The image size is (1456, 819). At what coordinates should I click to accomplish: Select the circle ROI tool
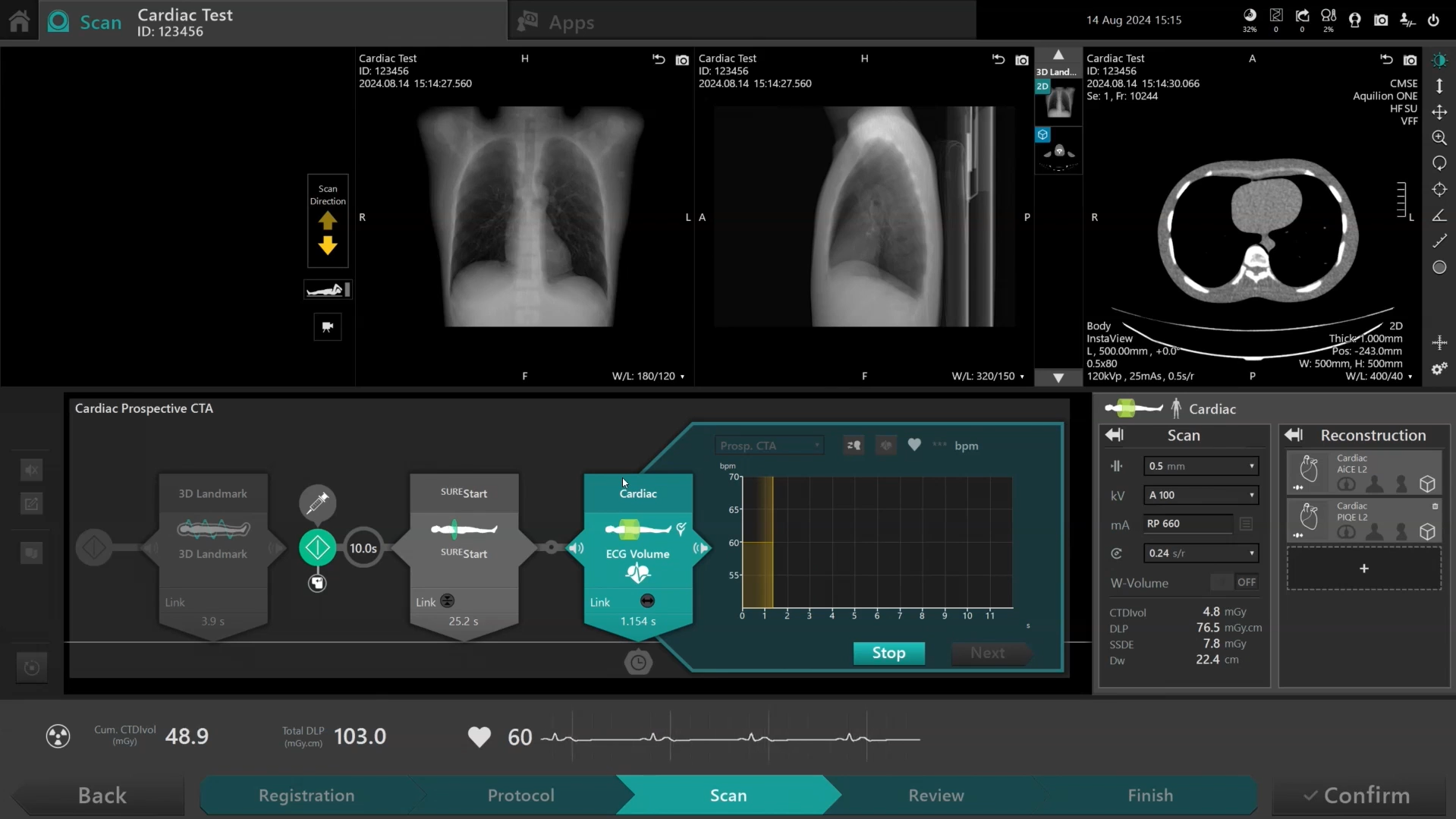[x=1439, y=267]
